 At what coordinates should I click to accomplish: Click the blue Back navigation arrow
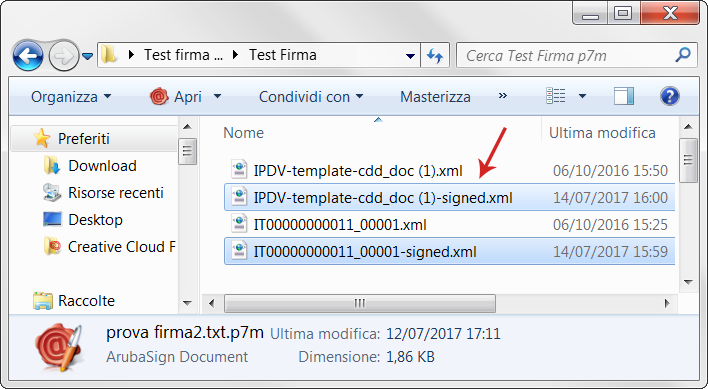tap(28, 56)
